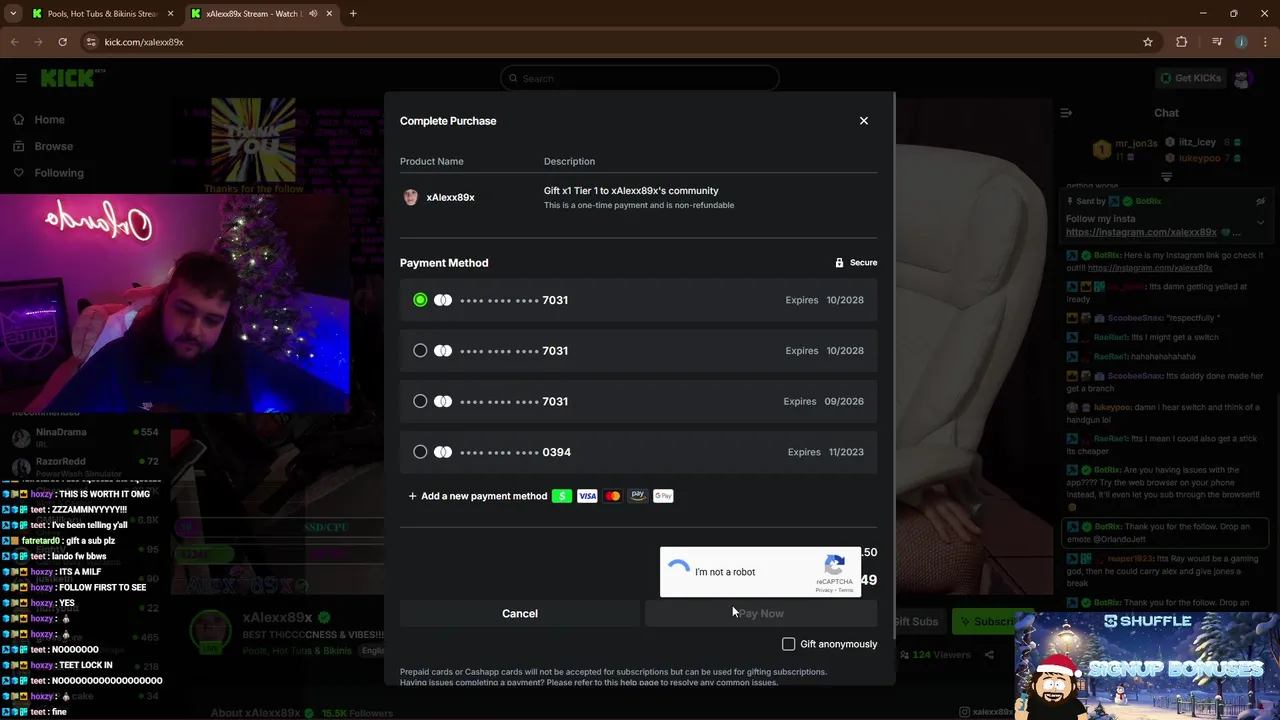Check the Gift anonymously box
Image resolution: width=1280 pixels, height=720 pixels.
pos(788,644)
